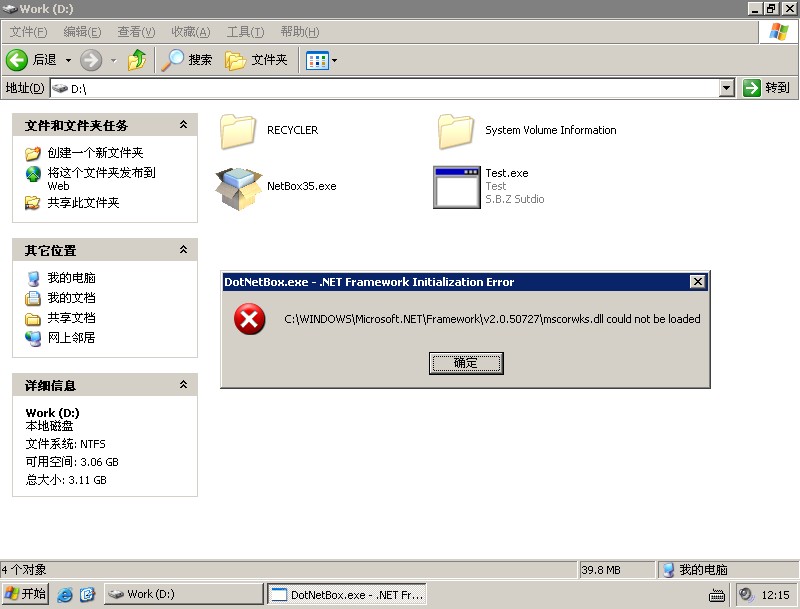Open the Search (搜索) toolbar button

[x=187, y=60]
